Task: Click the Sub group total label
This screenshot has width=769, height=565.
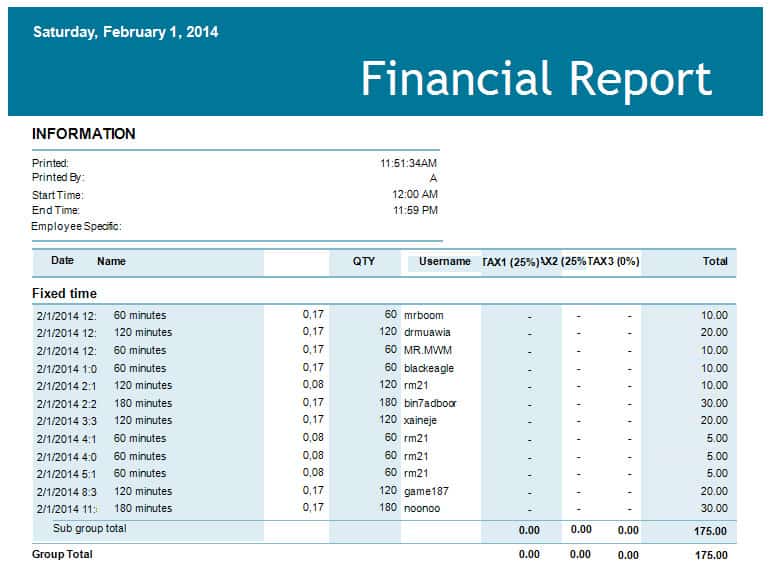Action: click(90, 529)
